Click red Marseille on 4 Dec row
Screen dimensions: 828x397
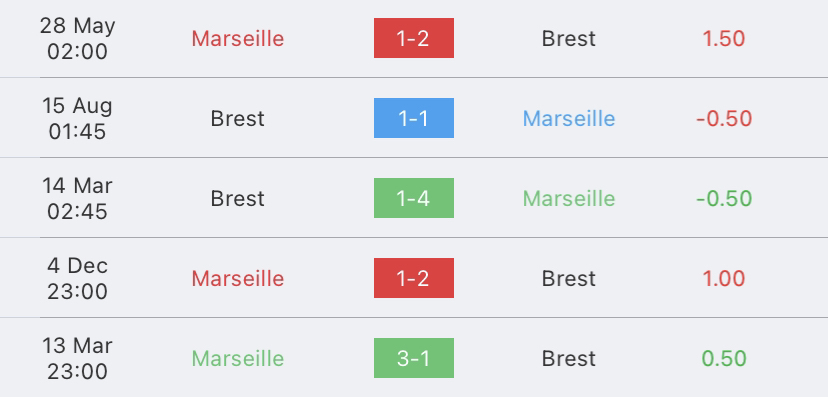tap(238, 278)
